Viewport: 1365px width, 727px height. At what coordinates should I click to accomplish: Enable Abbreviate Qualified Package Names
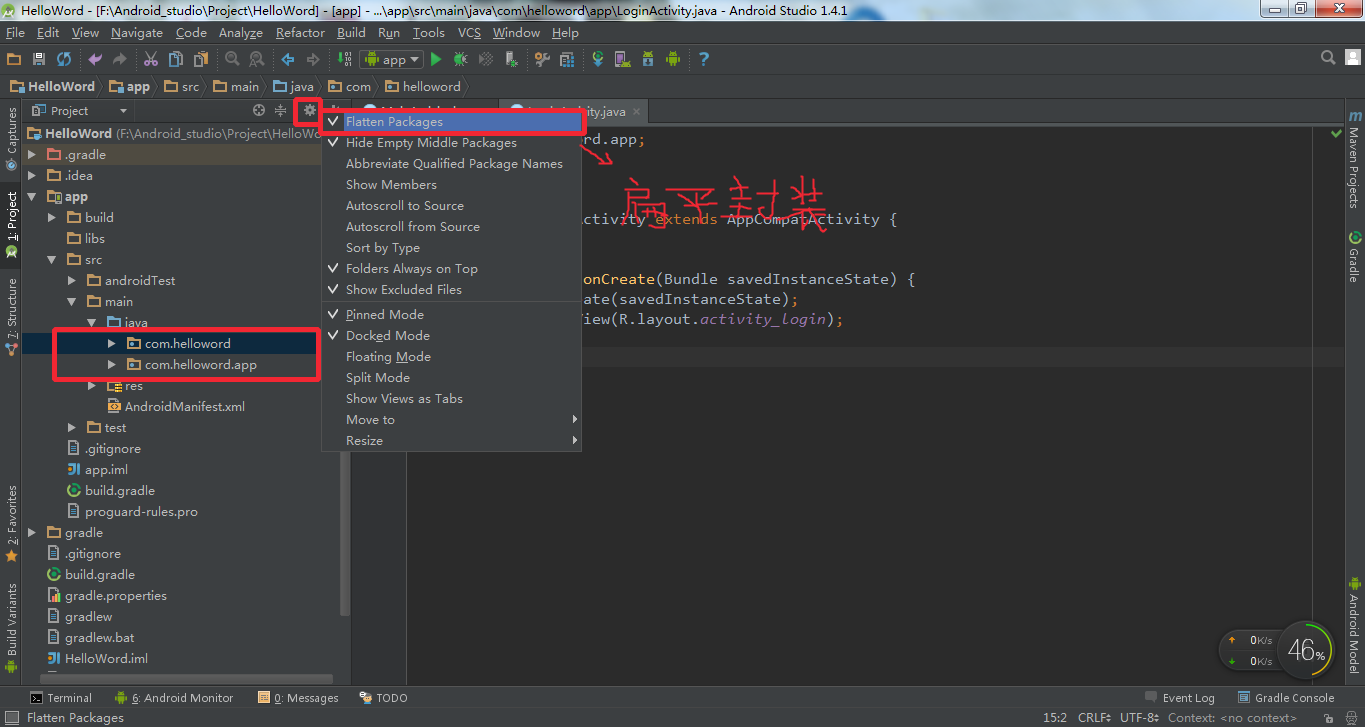pos(452,164)
